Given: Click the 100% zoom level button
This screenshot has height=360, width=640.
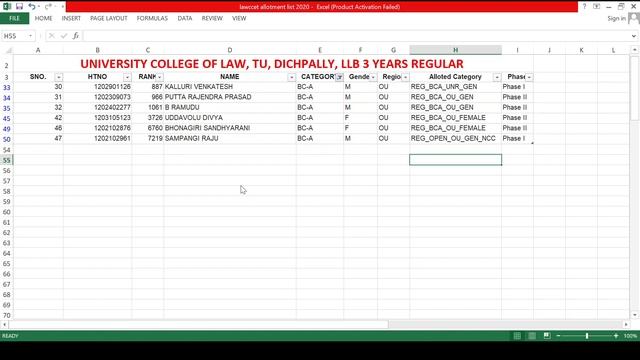Looking at the screenshot, I should tap(630, 336).
